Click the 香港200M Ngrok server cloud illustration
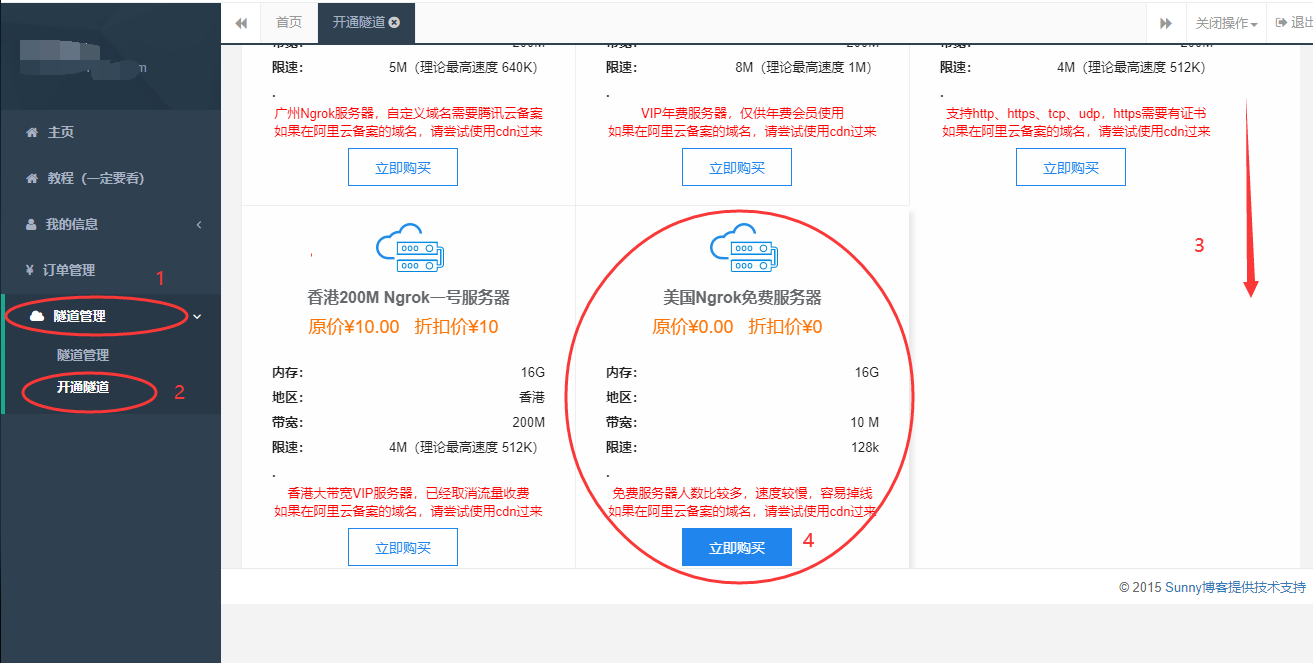 409,248
